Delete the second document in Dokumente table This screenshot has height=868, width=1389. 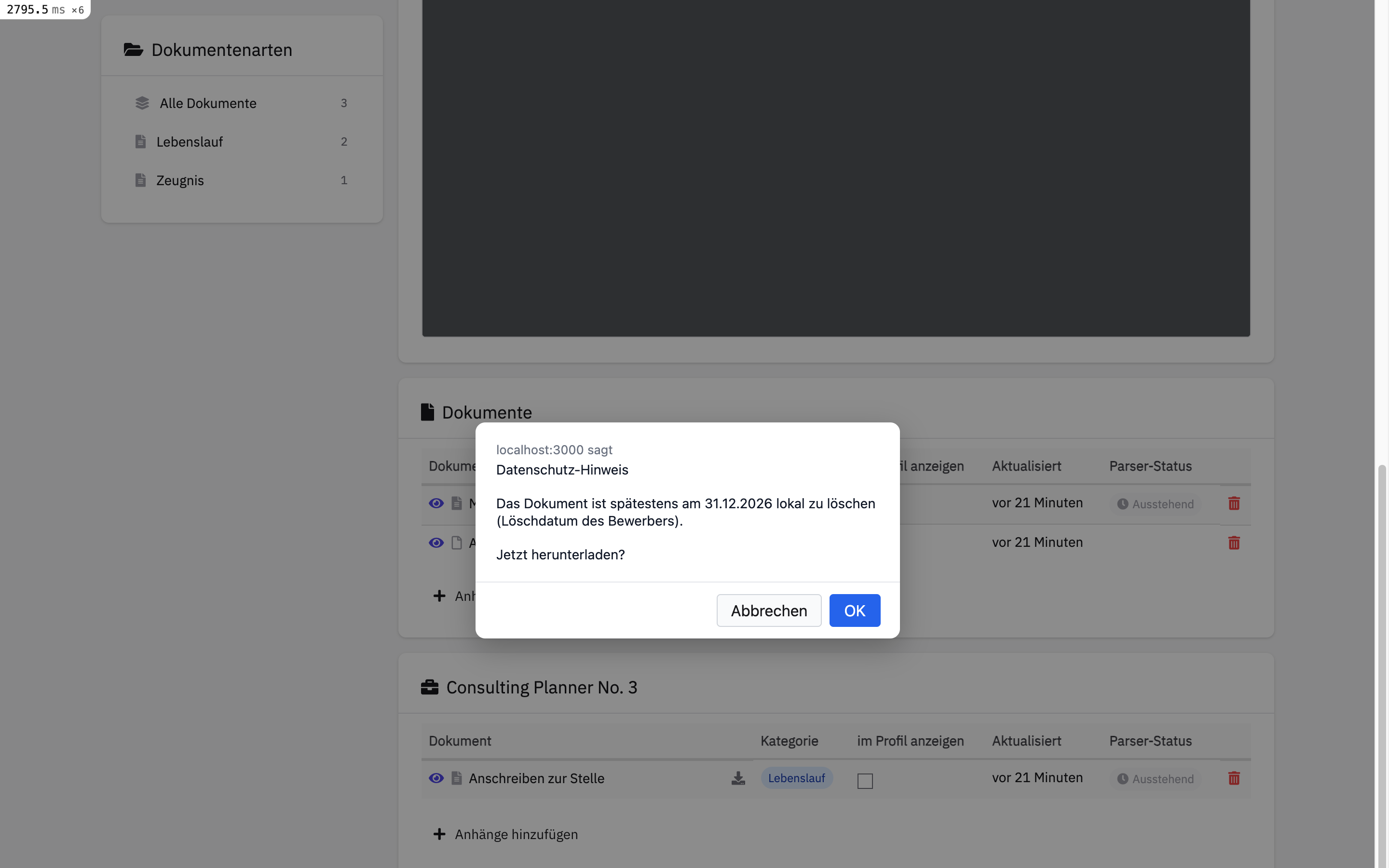point(1234,542)
